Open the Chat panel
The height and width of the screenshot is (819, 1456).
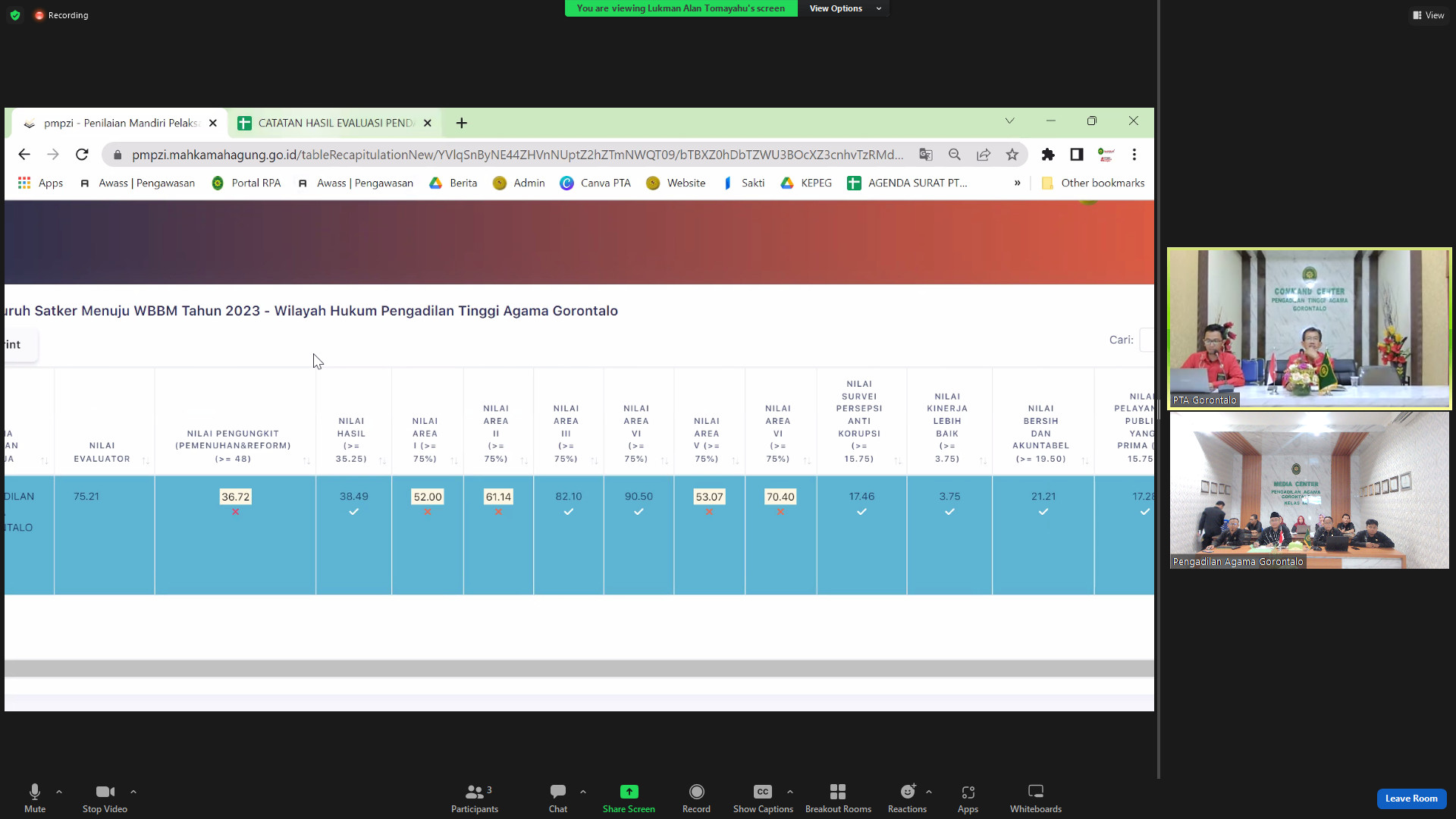click(558, 797)
